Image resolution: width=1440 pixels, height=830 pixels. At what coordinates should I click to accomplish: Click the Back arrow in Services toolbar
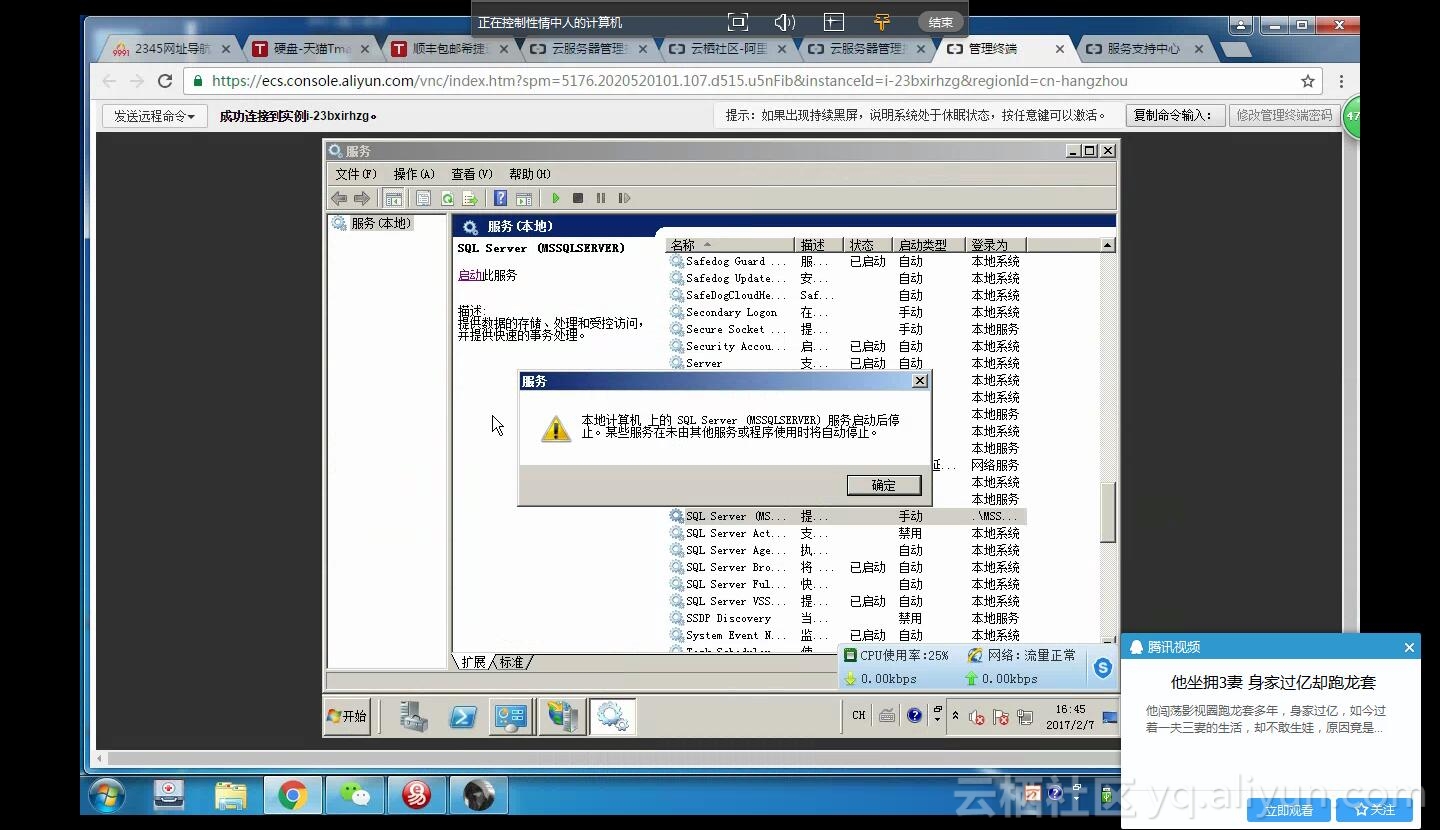(339, 198)
